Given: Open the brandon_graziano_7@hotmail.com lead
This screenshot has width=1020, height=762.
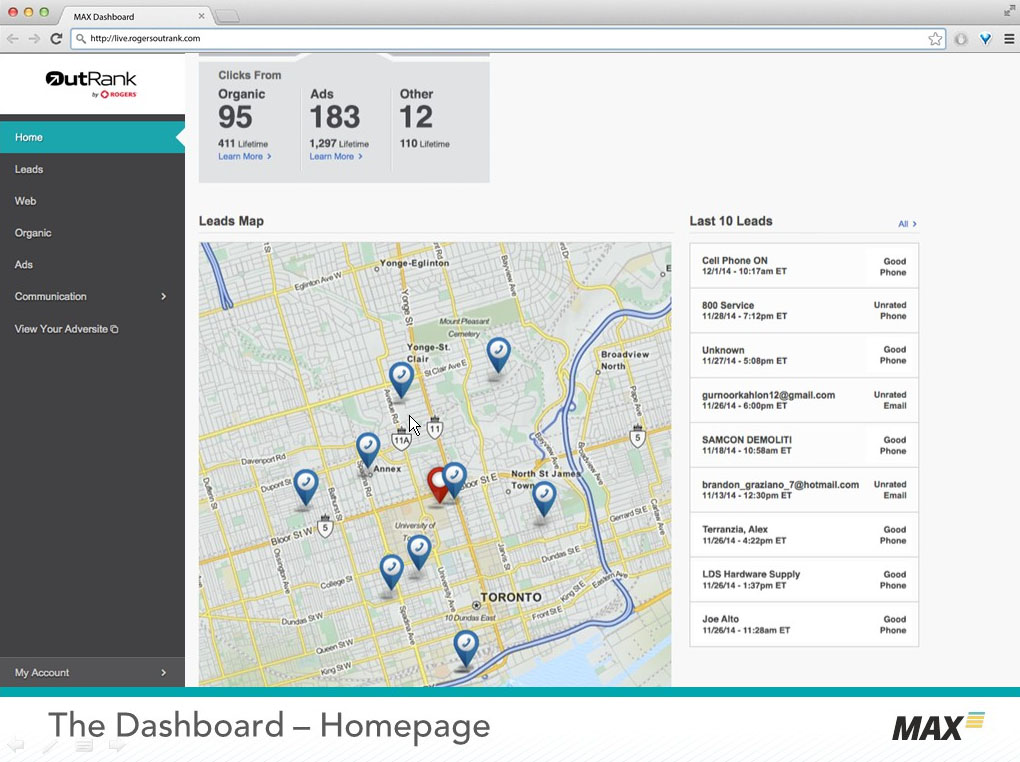Looking at the screenshot, I should pyautogui.click(x=804, y=490).
